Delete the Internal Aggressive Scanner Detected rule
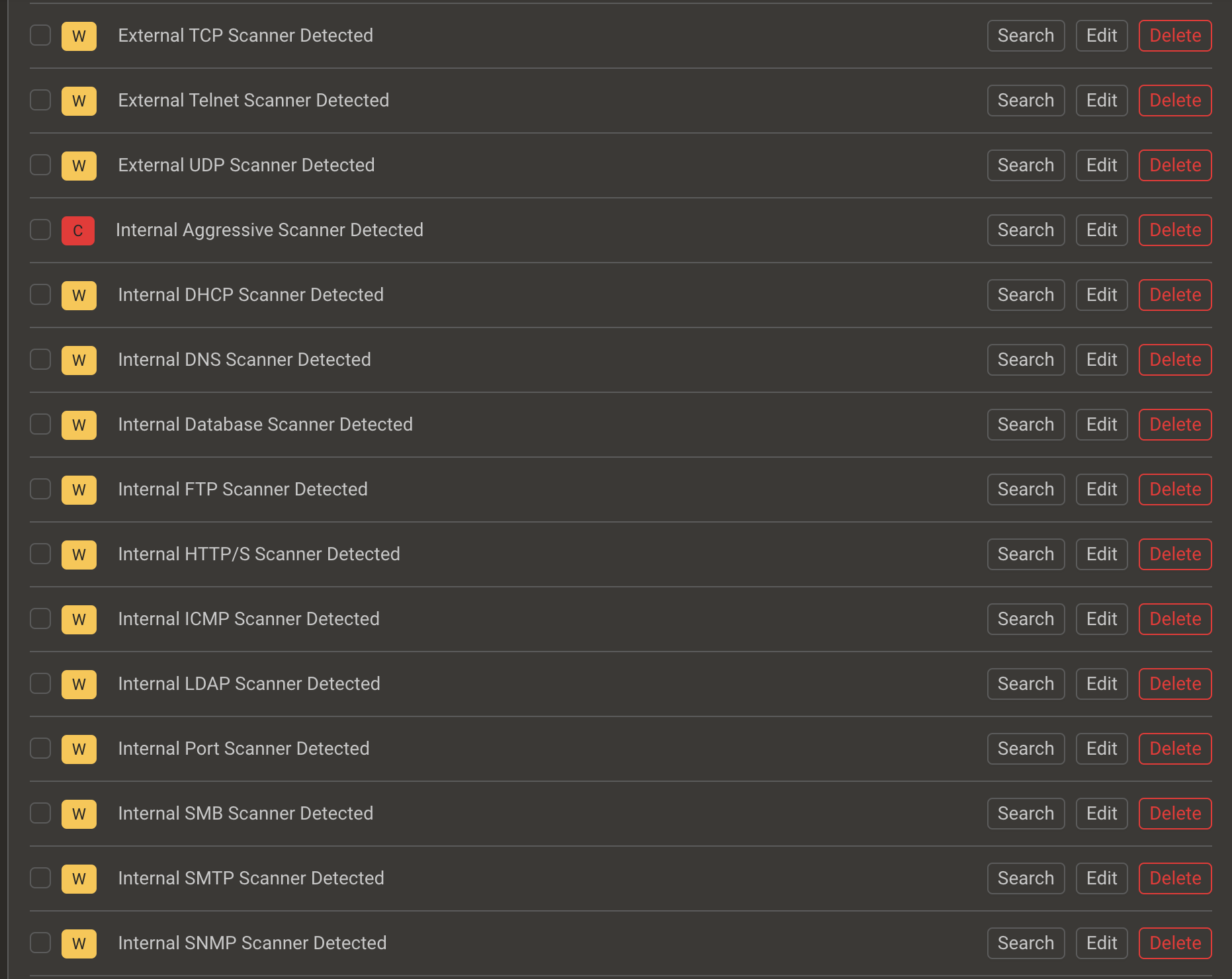The width and height of the screenshot is (1232, 979). coord(1175,230)
